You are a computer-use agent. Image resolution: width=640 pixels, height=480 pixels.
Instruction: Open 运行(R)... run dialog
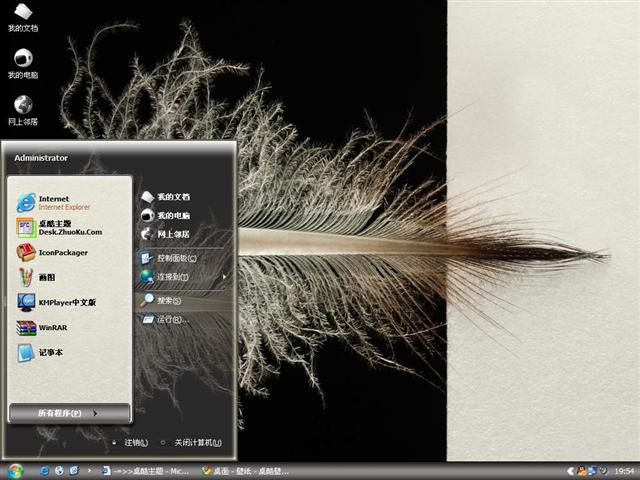[x=165, y=319]
